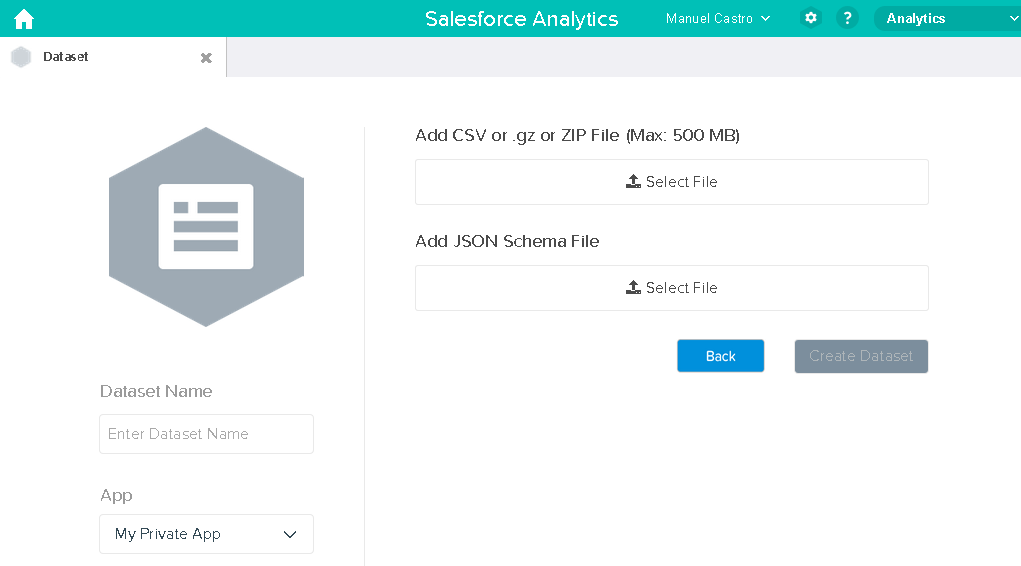The width and height of the screenshot is (1021, 566).
Task: Click the Add CSV or .gz or ZIP File label
Action: (x=578, y=135)
